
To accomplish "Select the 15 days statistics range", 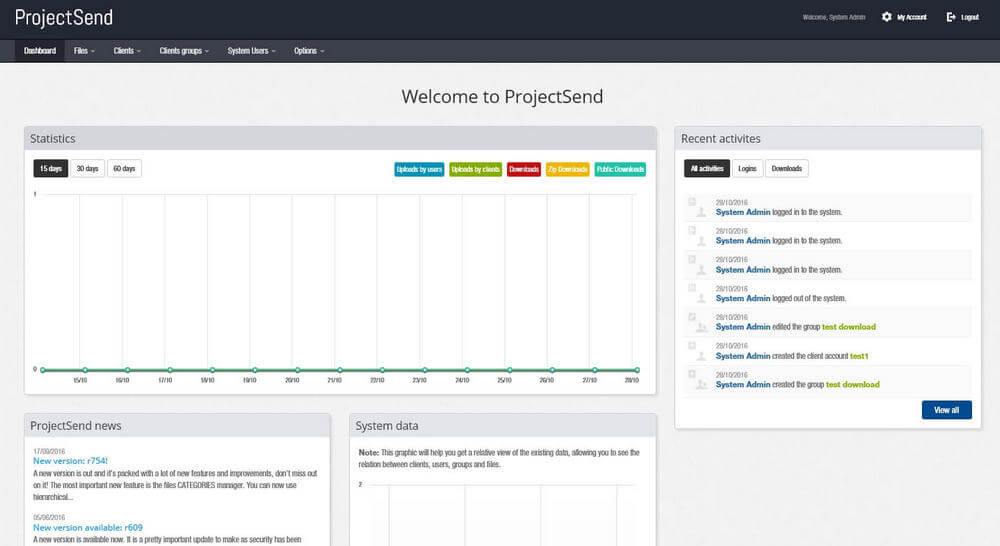I will coord(50,168).
